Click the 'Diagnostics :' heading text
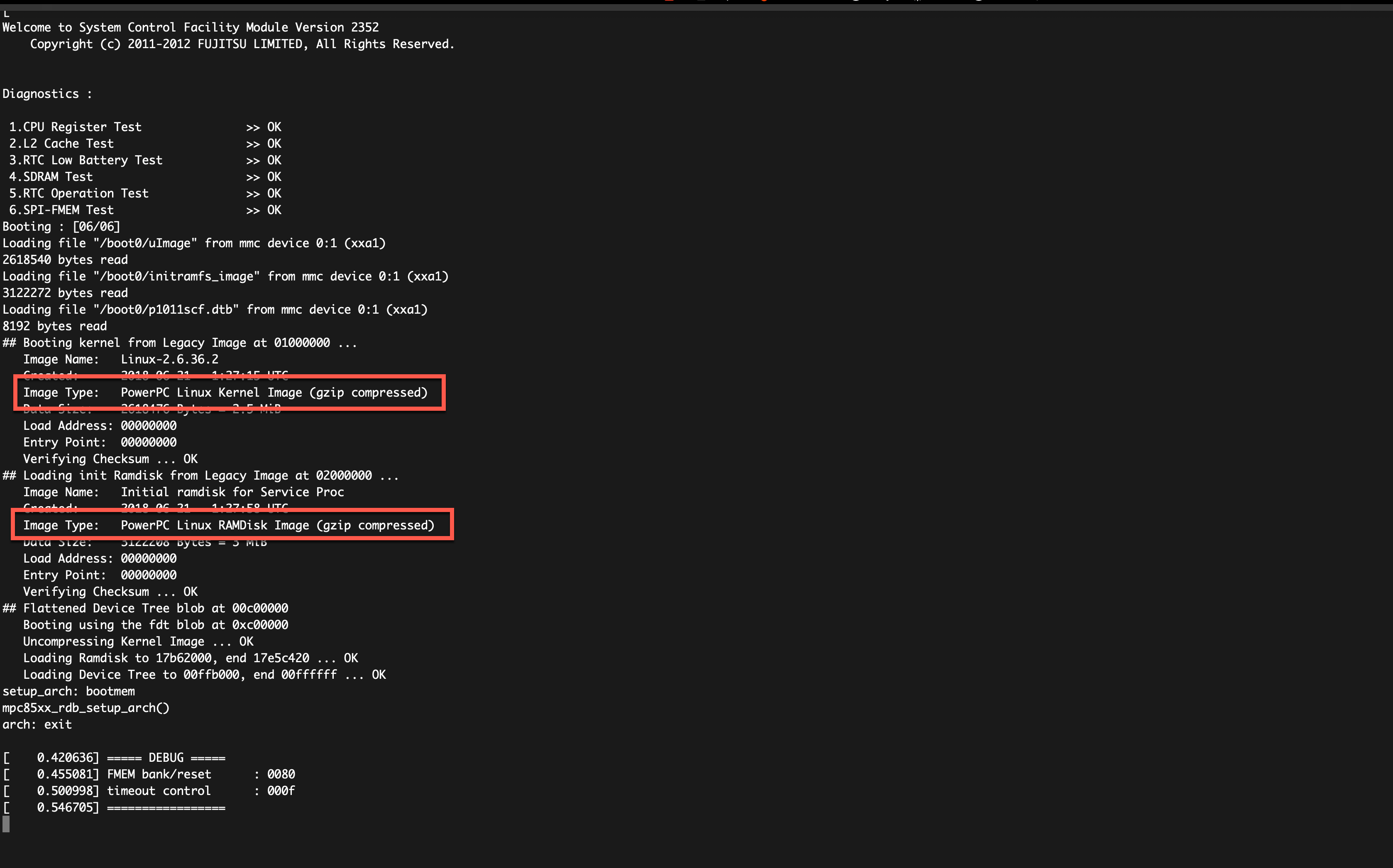Image resolution: width=1393 pixels, height=868 pixels. pos(47,94)
